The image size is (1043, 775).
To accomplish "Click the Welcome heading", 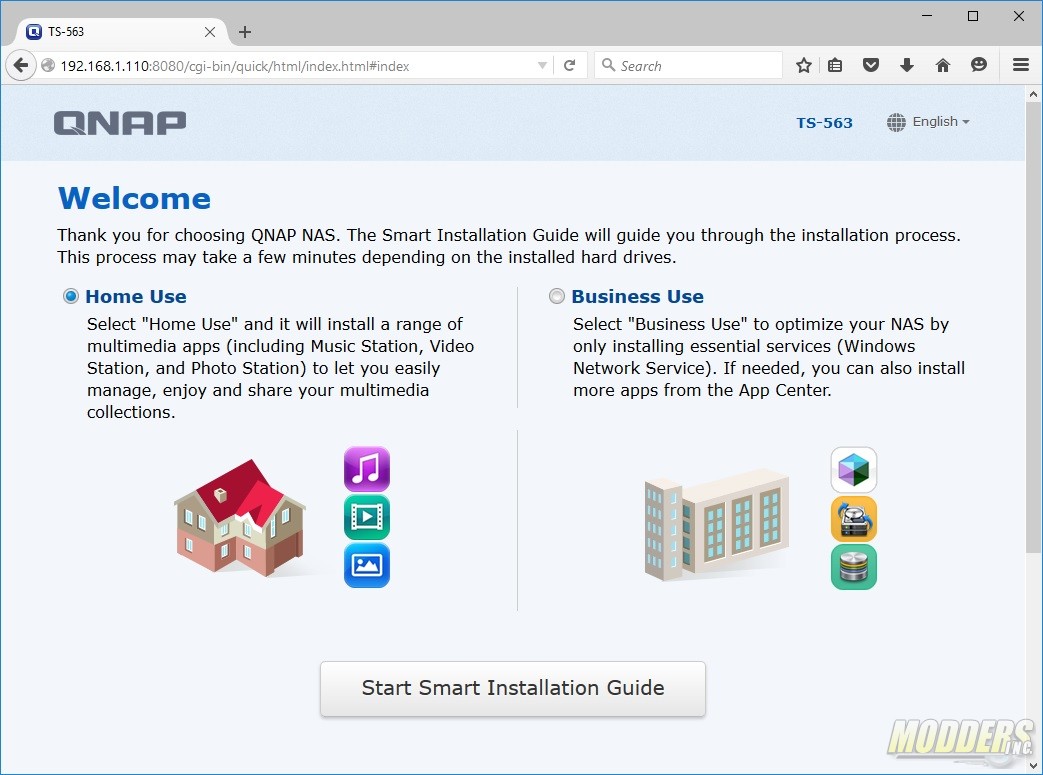I will click(134, 198).
